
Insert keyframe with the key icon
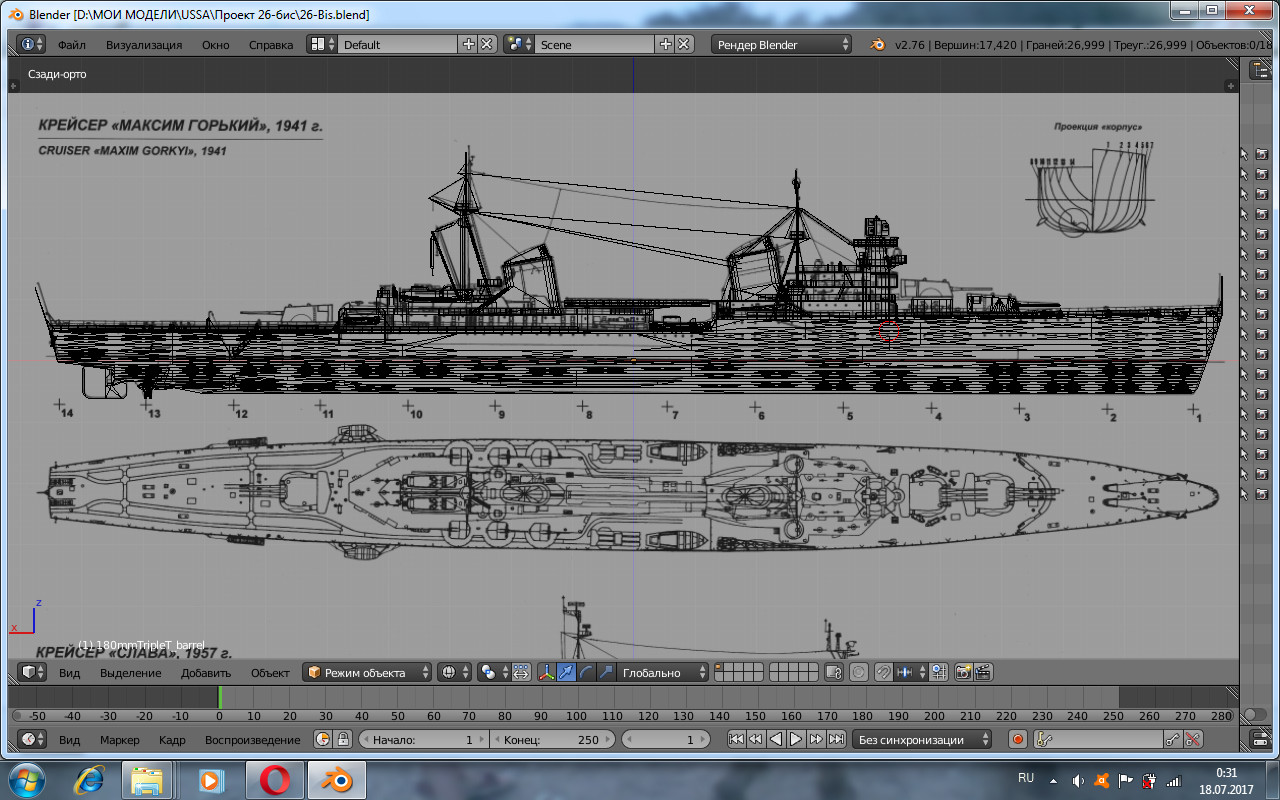coord(1174,739)
